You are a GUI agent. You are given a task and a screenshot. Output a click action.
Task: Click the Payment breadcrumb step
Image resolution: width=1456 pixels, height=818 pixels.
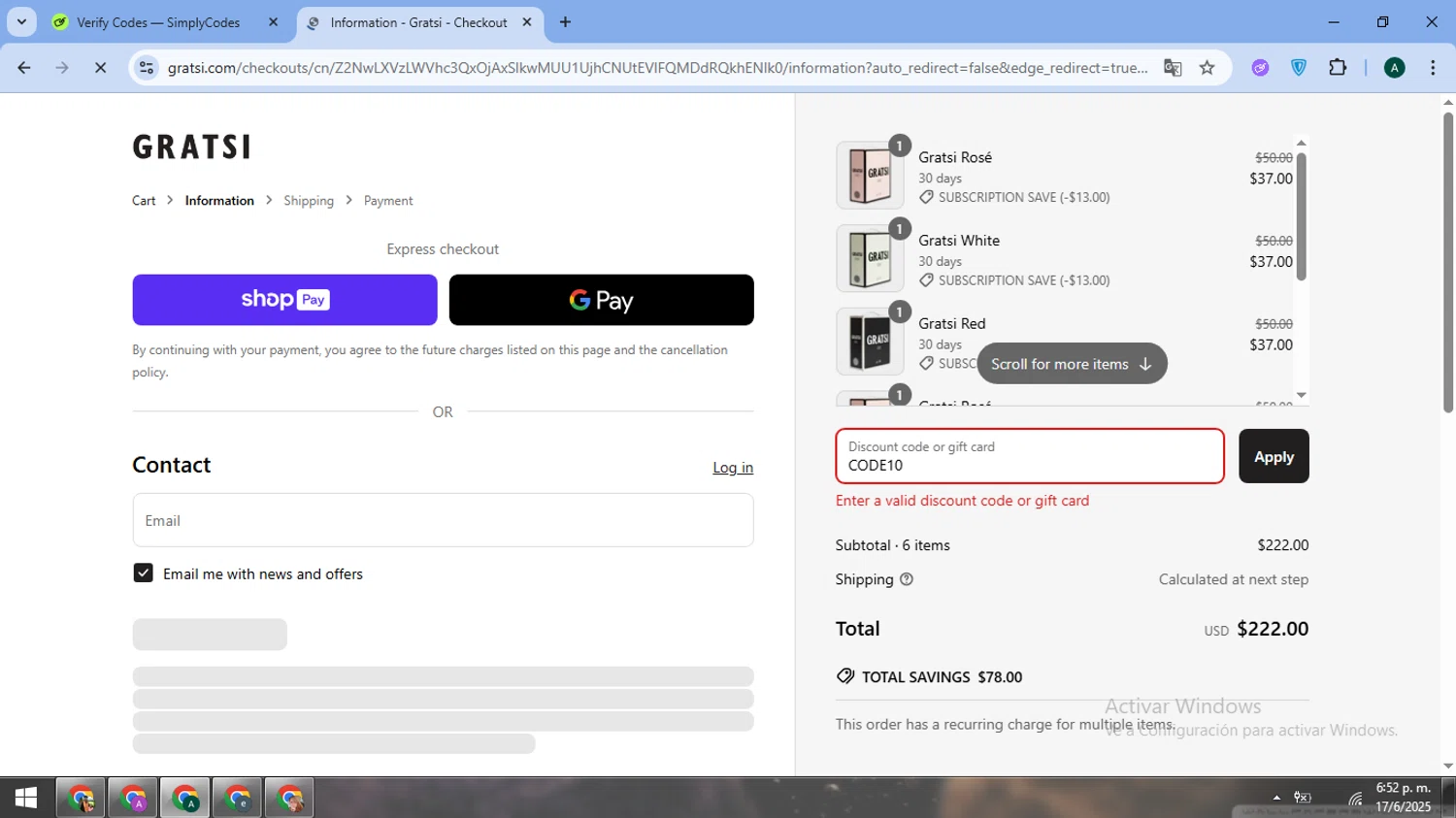388,201
